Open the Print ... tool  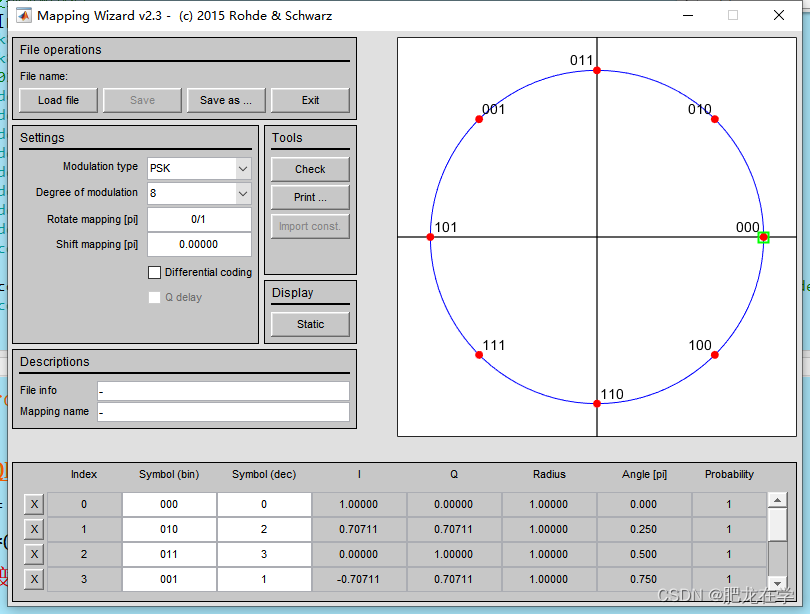(310, 197)
